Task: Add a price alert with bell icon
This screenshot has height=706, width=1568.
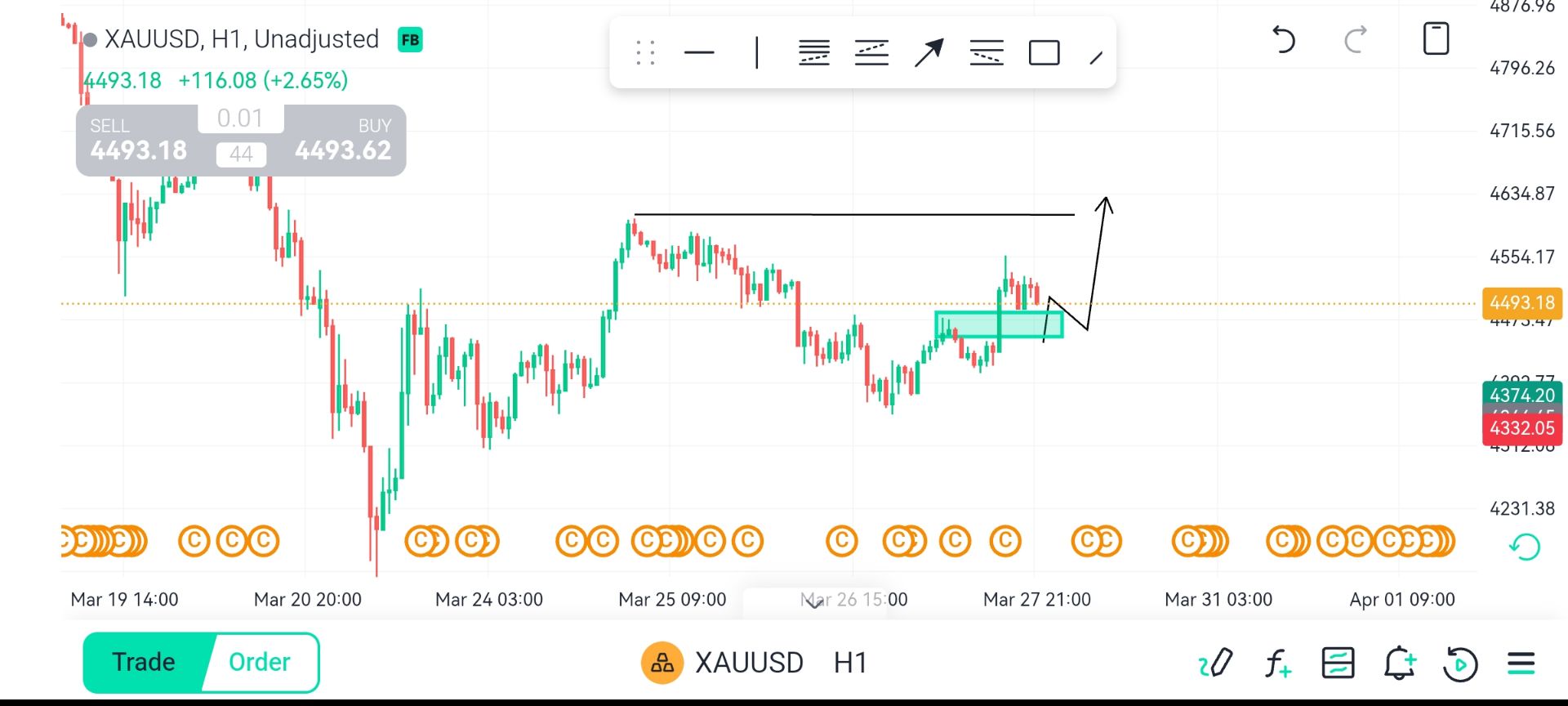Action: (1399, 663)
